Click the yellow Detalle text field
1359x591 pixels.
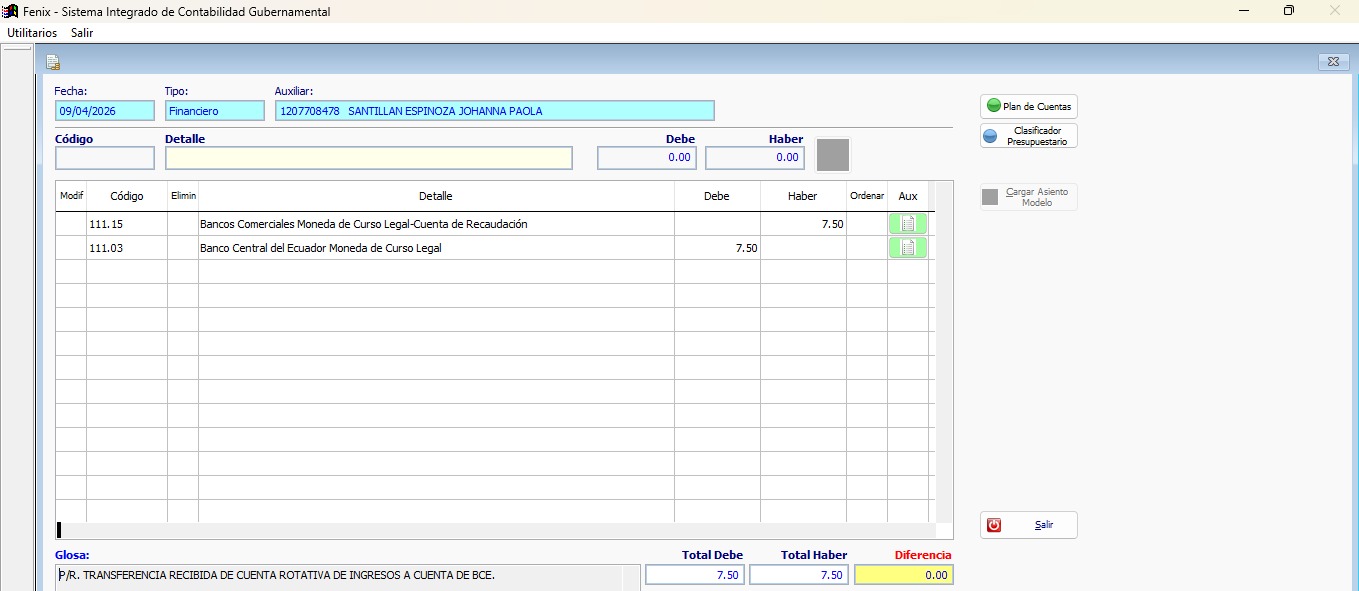coord(369,158)
